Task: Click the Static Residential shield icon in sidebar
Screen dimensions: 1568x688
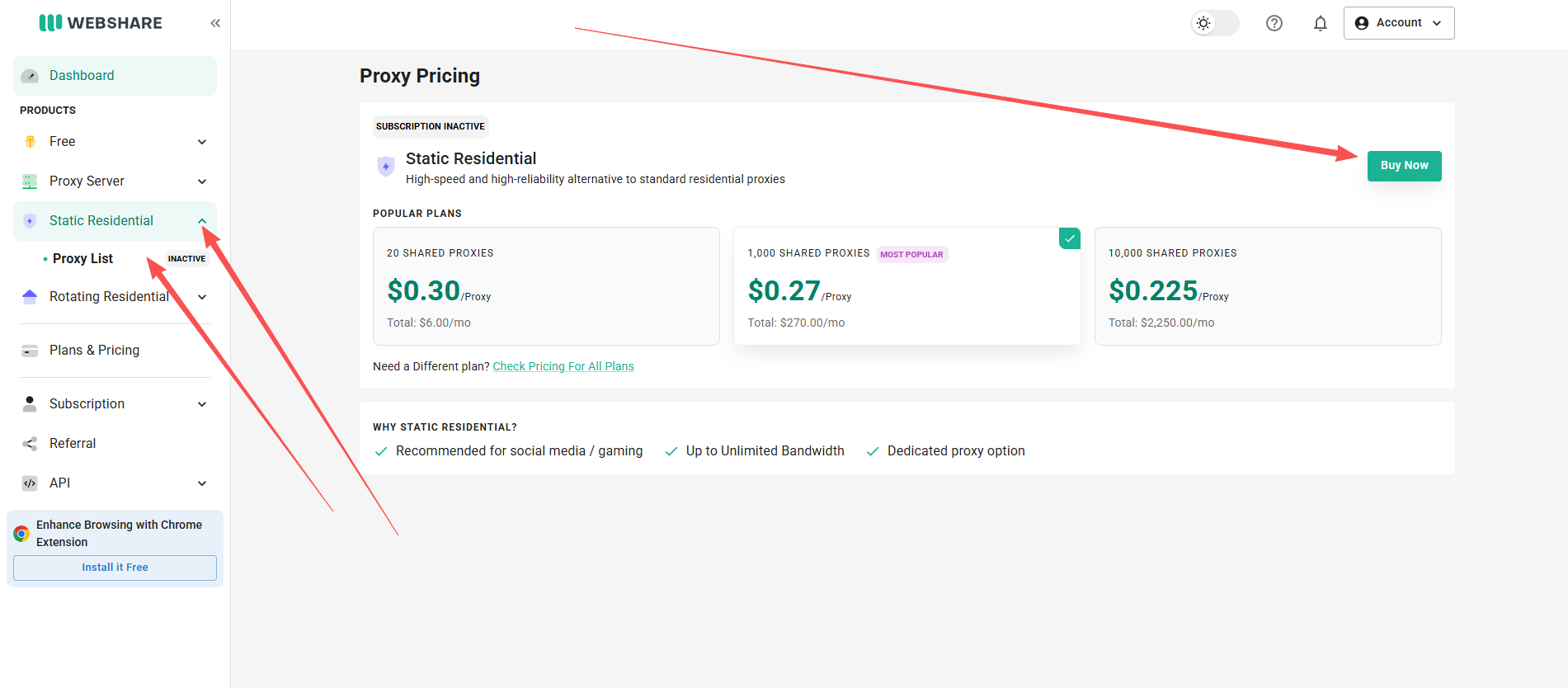Action: (x=30, y=221)
